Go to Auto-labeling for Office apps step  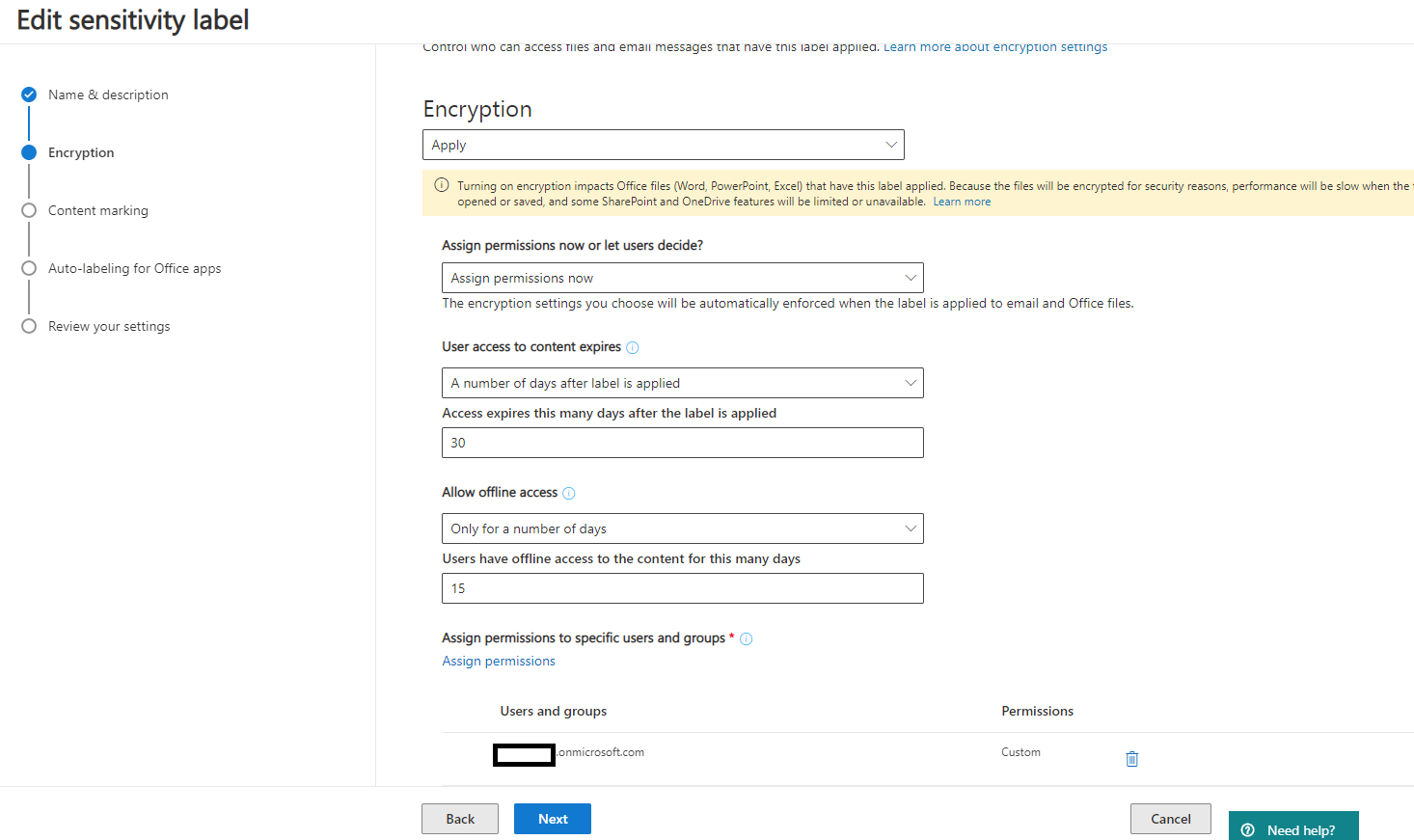pos(135,268)
